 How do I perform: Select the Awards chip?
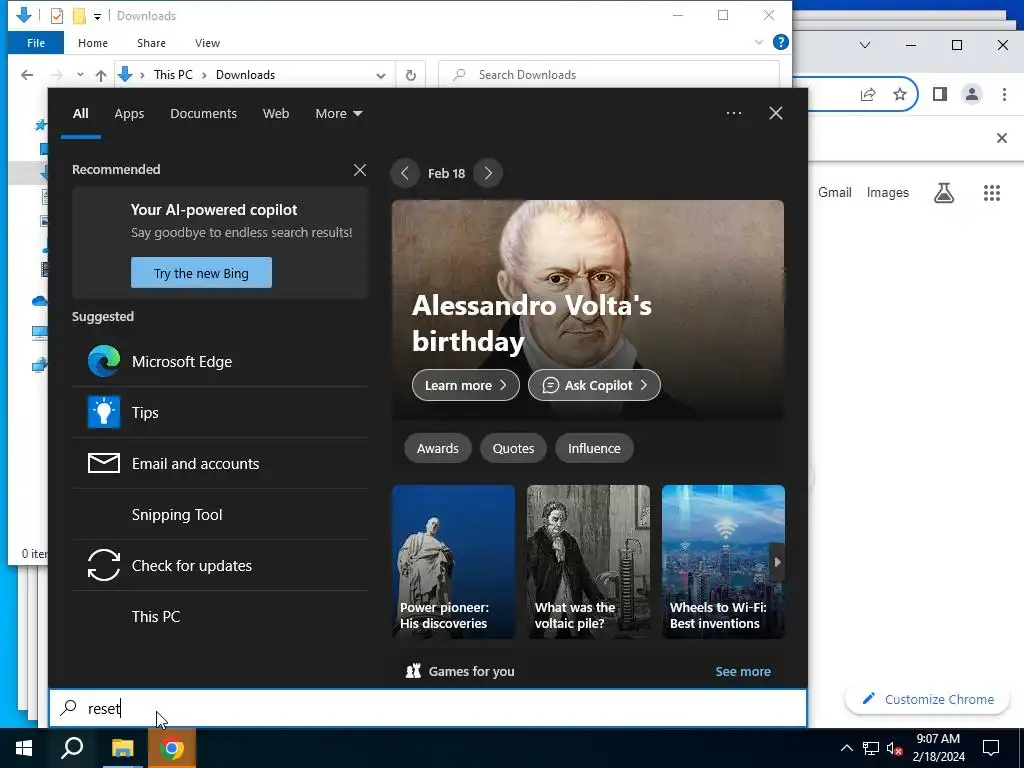click(438, 449)
